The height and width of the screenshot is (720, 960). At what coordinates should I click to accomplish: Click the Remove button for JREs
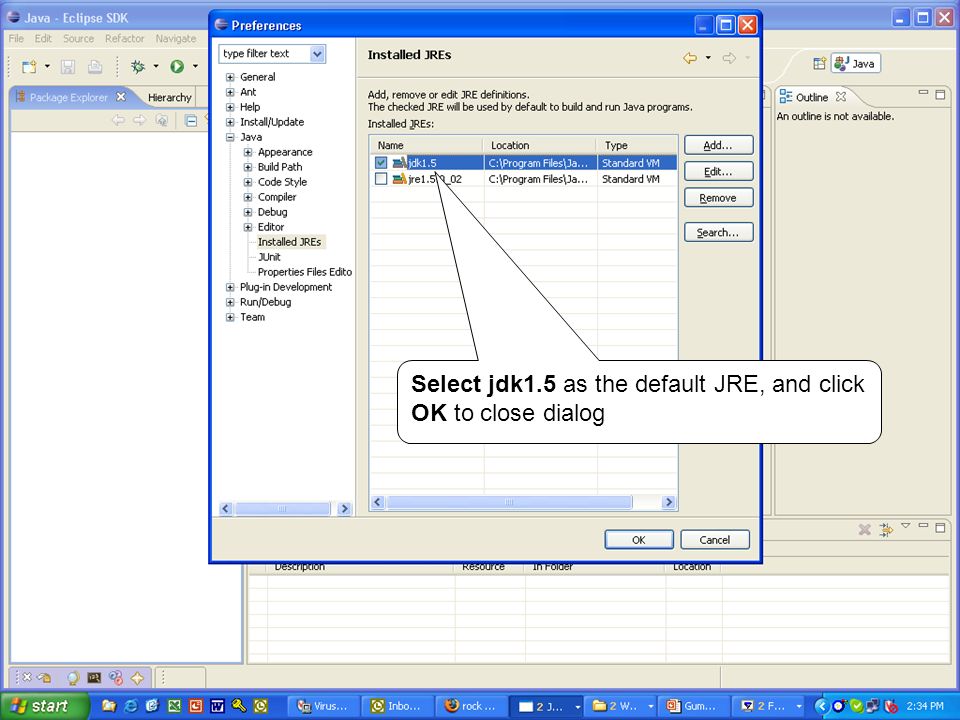coord(718,198)
